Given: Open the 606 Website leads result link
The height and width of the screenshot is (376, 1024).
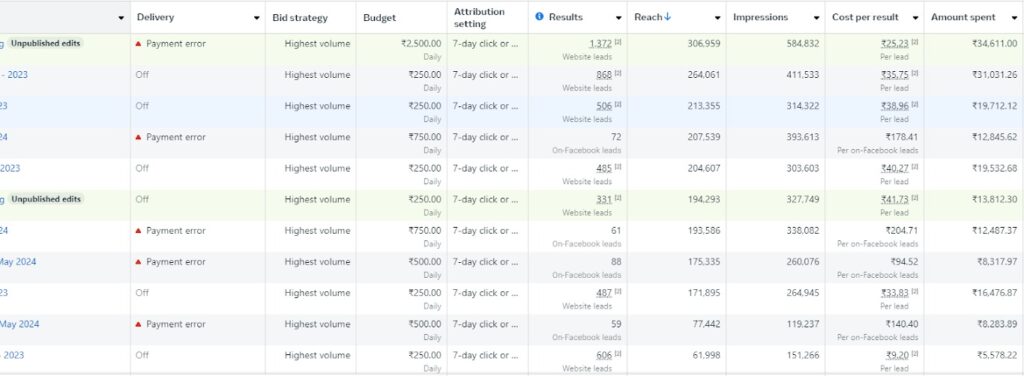Looking at the screenshot, I should [604, 355].
